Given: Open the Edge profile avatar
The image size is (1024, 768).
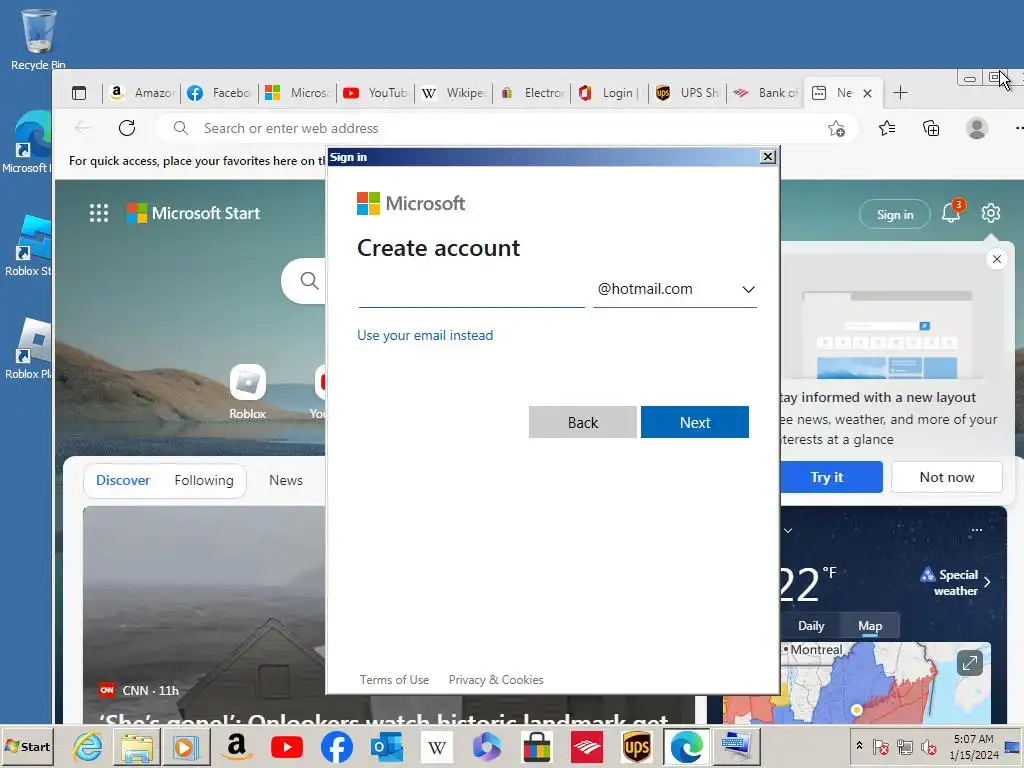Looking at the screenshot, I should coord(977,128).
